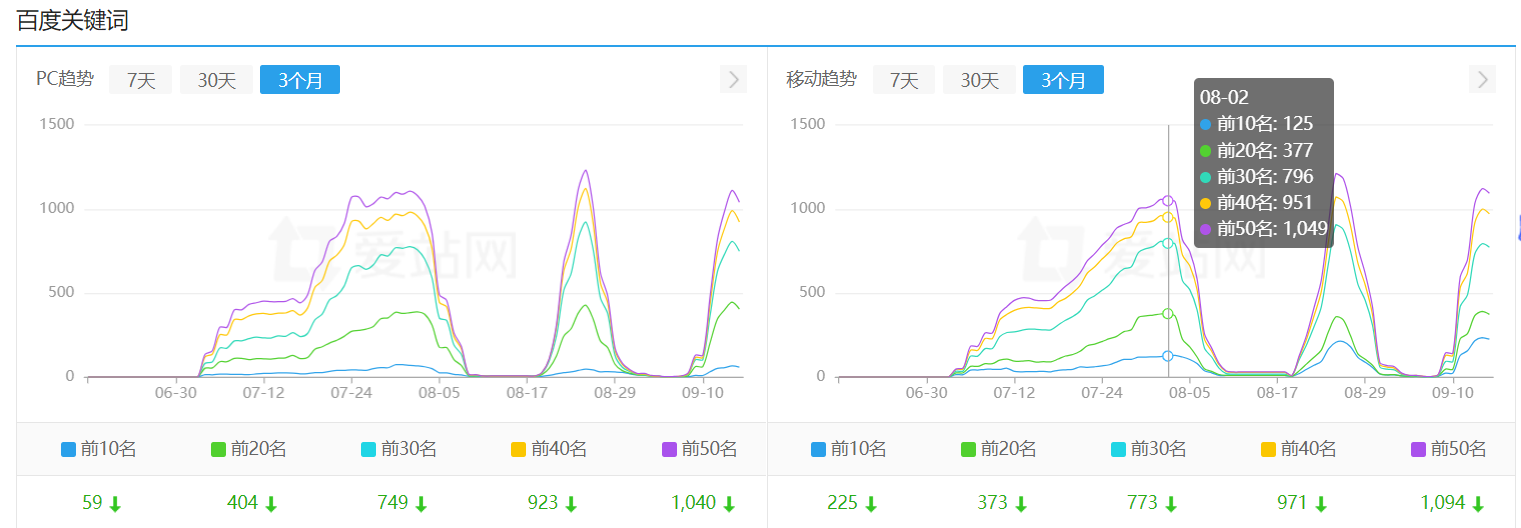Select 30天 tab in PC趋势 chart
1521x528 pixels.
(216, 80)
